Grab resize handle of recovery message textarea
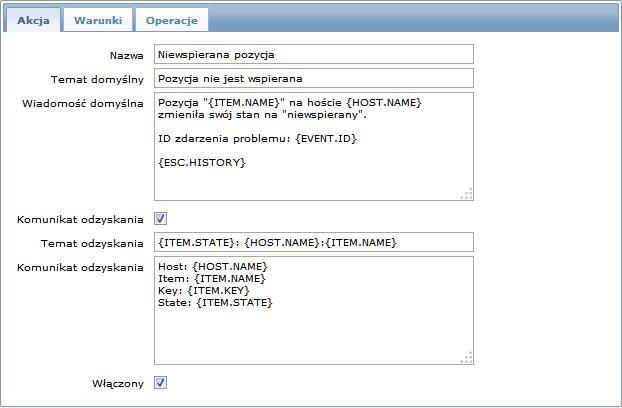 tap(466, 358)
